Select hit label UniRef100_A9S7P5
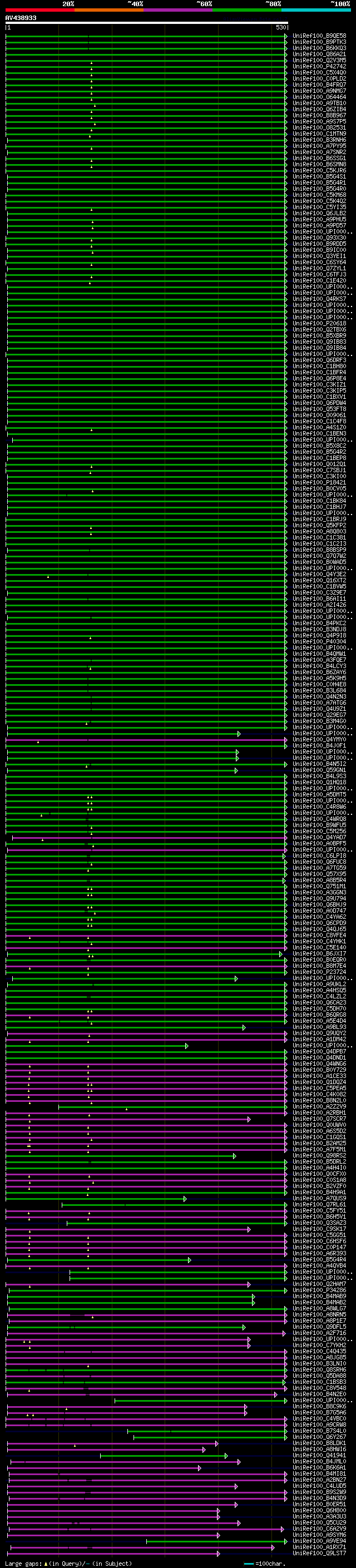This screenshot has width=356, height=1568. tap(319, 121)
